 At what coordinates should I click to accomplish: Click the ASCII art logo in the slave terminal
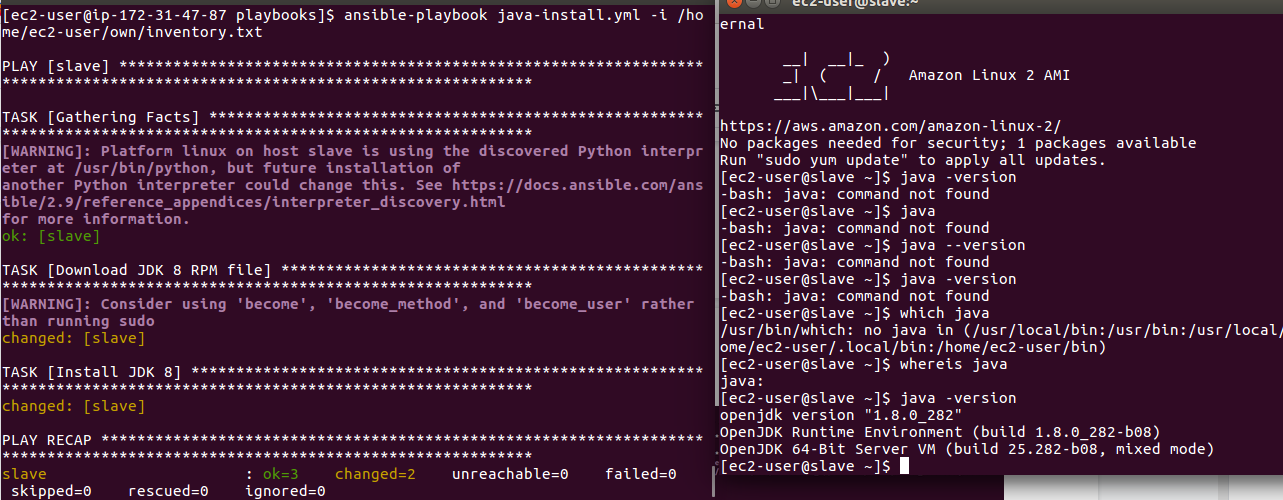(x=832, y=75)
